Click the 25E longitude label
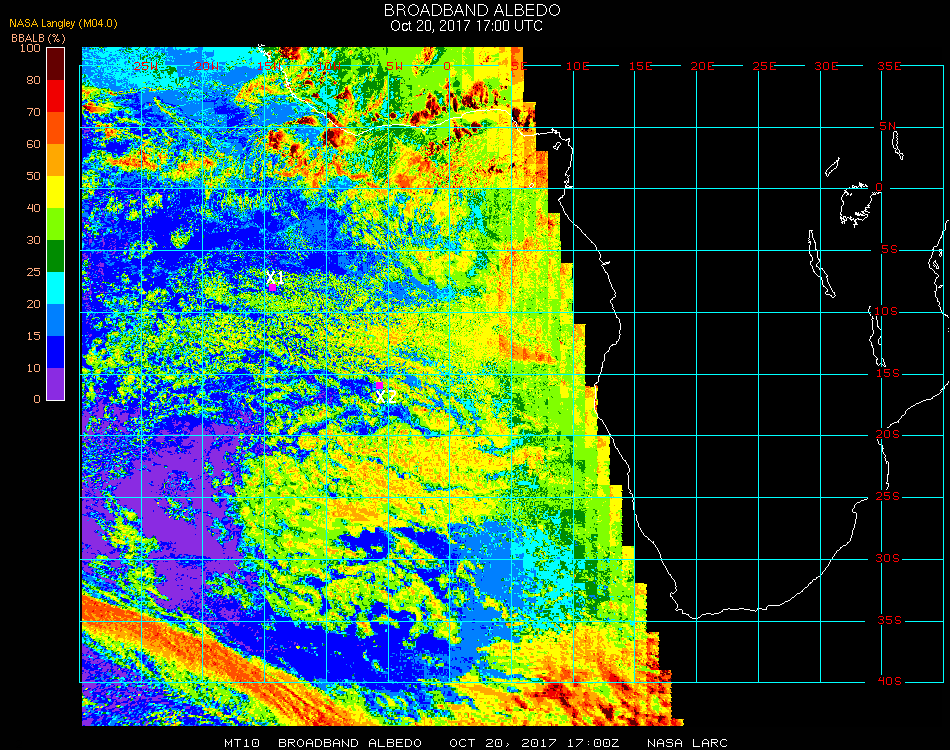950x750 pixels. click(764, 66)
